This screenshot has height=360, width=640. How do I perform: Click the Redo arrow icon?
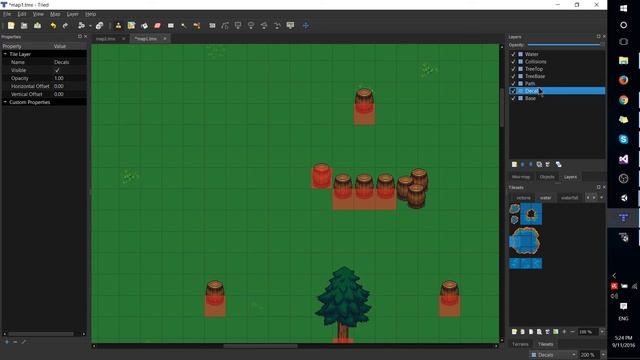click(x=65, y=26)
